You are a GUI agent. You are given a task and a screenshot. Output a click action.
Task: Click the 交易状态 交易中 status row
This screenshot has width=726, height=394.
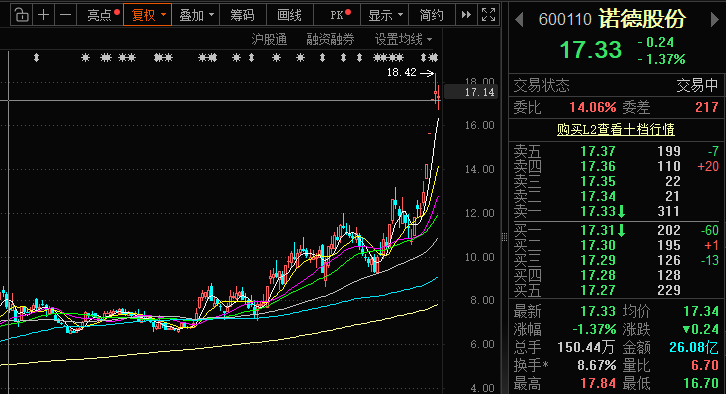pos(616,85)
